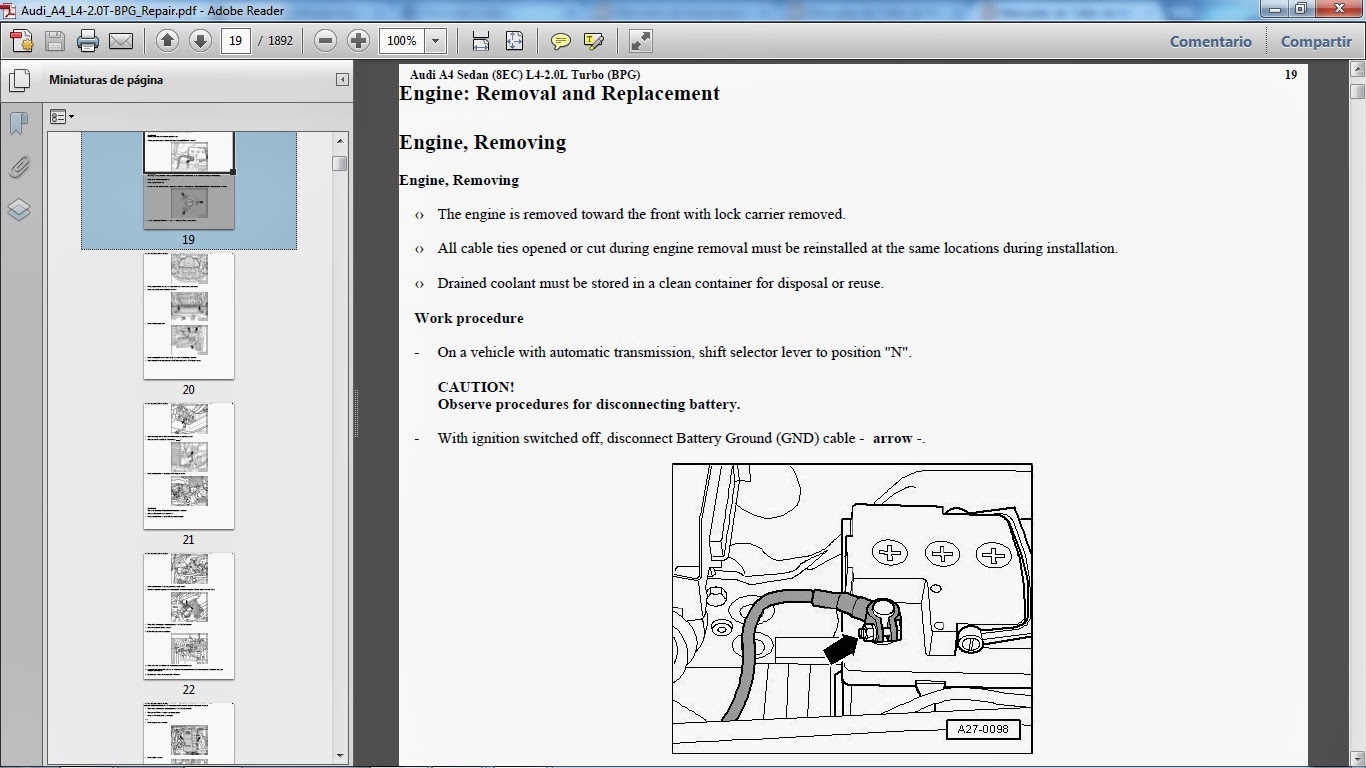Open the Bookmarks panel

coord(19,123)
